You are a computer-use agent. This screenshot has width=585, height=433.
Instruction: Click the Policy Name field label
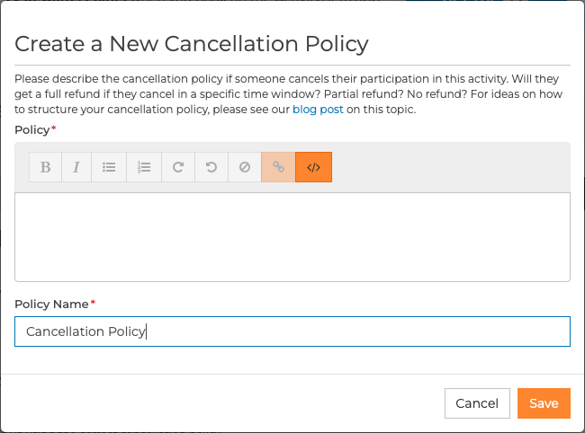pos(51,304)
